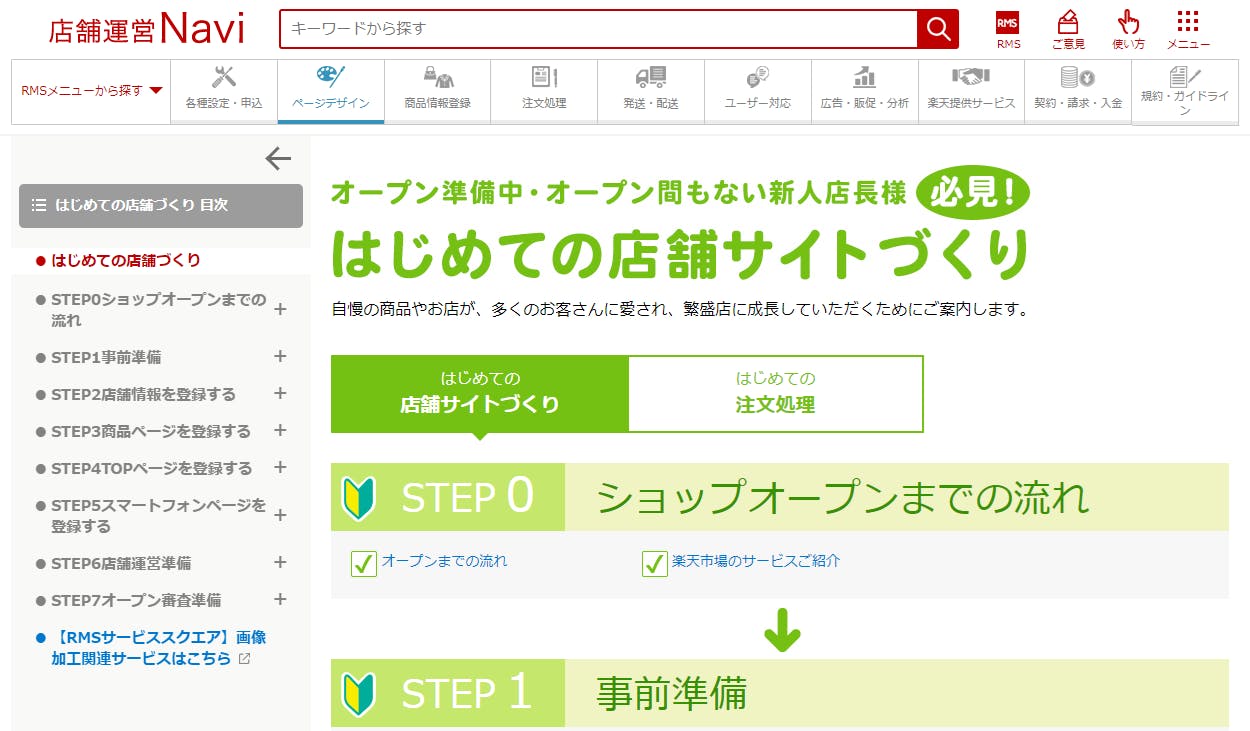Open the RMS icon link
Viewport: 1250px width, 731px height.
[x=1008, y=29]
